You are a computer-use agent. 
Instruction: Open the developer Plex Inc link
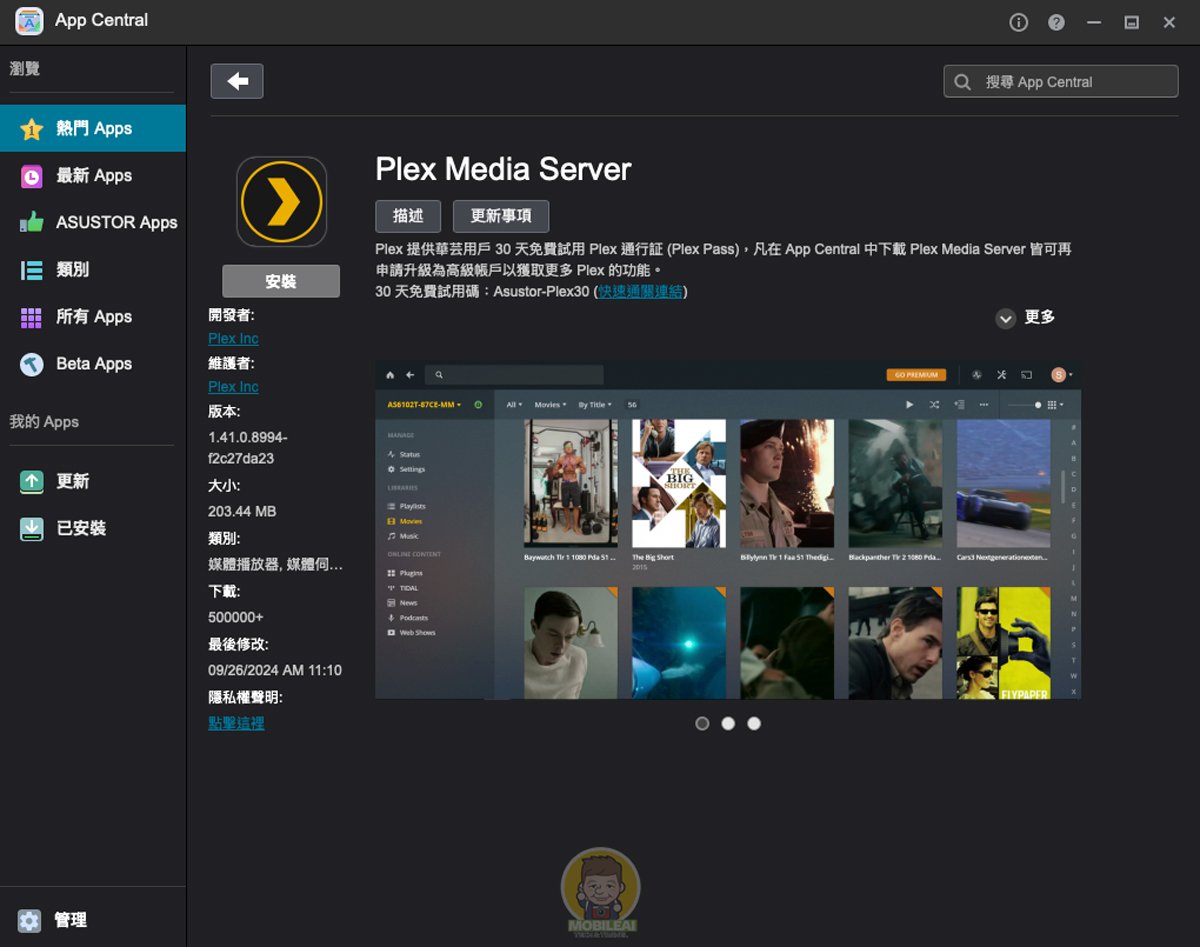233,339
